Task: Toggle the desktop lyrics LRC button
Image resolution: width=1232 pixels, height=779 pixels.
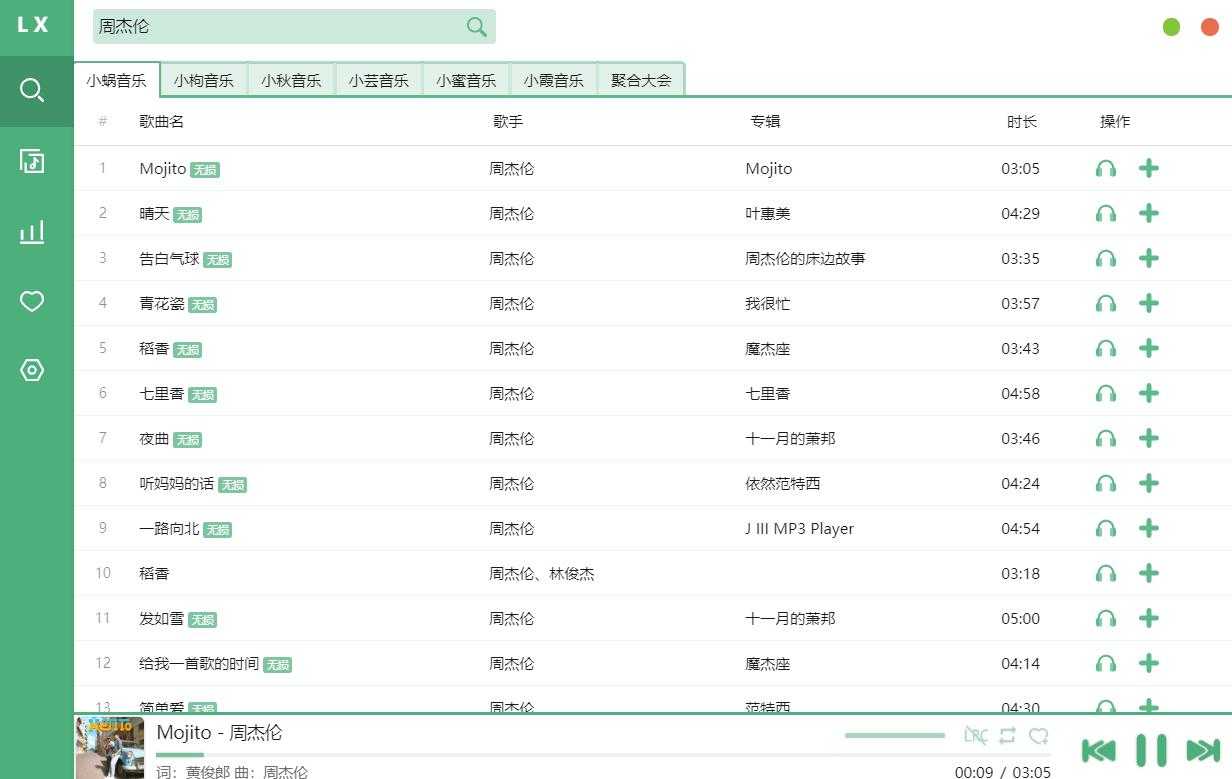Action: pyautogui.click(x=975, y=735)
